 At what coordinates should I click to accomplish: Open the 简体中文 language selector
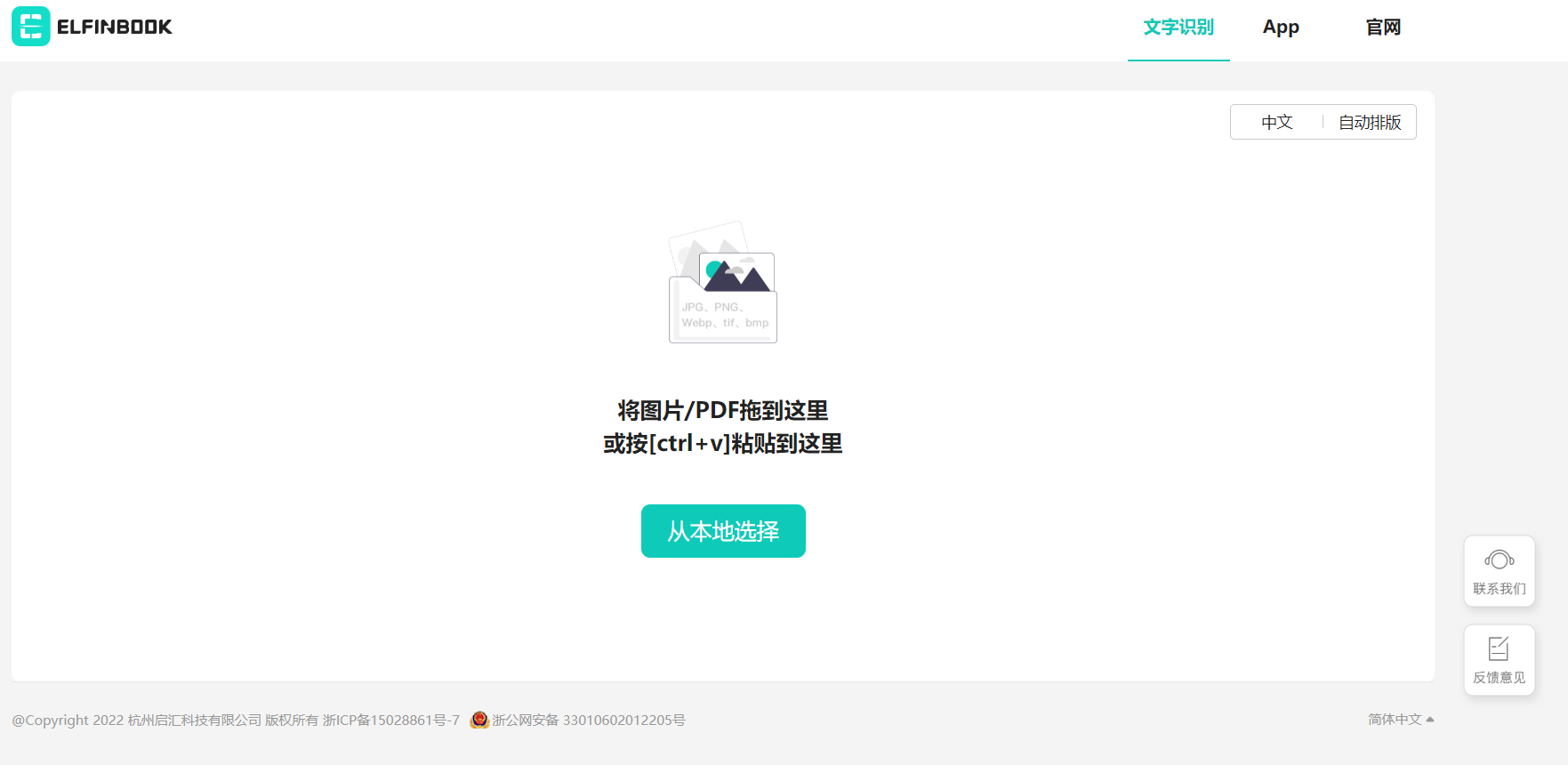tap(1394, 720)
